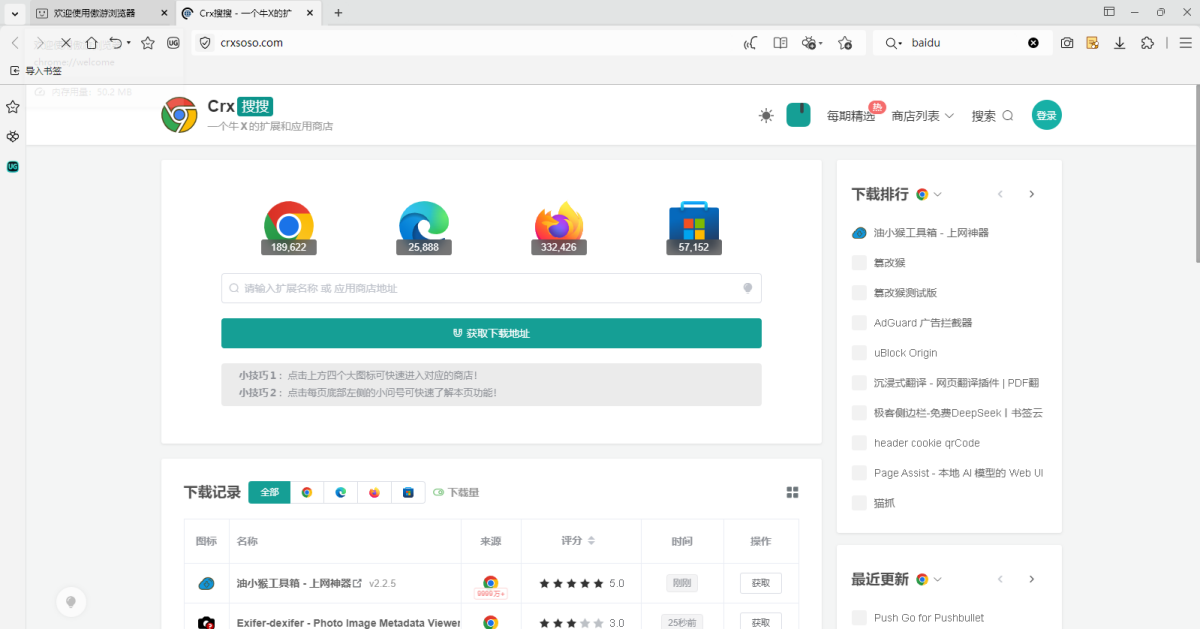The image size is (1200, 629).
Task: Select the Chrome filter tab under 下载记录
Action: pyautogui.click(x=307, y=492)
